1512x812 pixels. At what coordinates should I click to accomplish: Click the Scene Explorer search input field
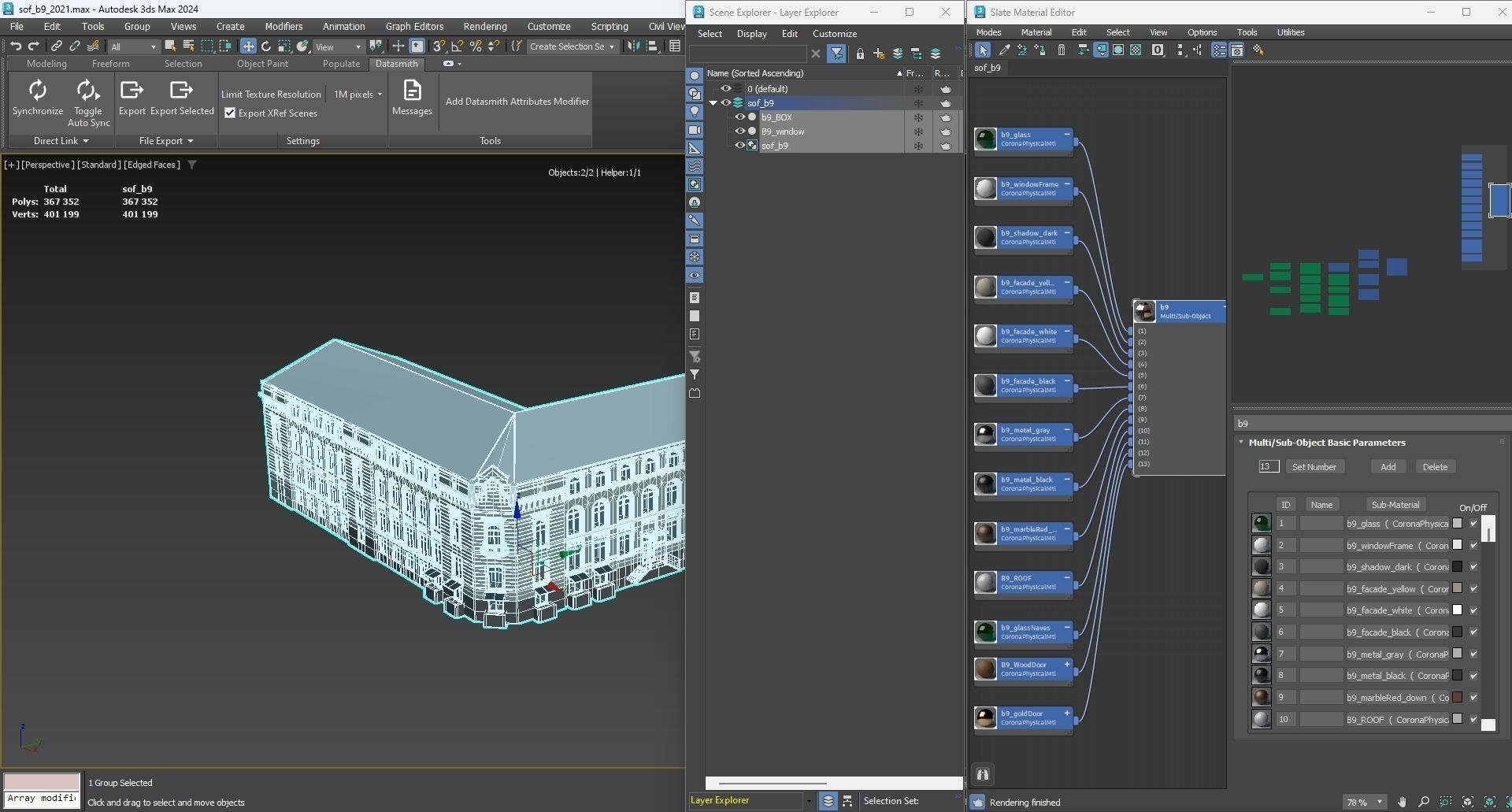click(x=747, y=54)
